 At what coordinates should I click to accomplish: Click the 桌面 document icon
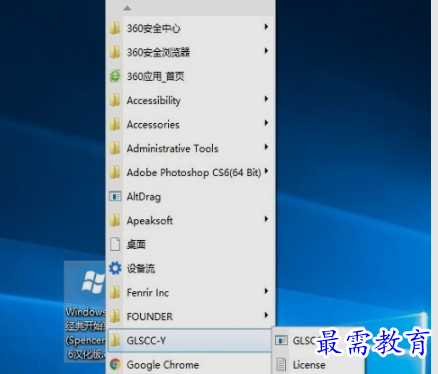(115, 244)
